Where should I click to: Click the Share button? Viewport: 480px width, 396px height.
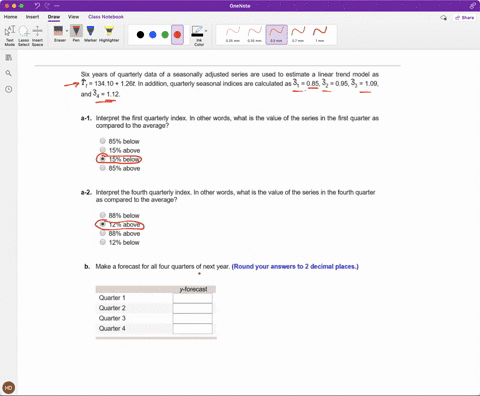(464, 18)
